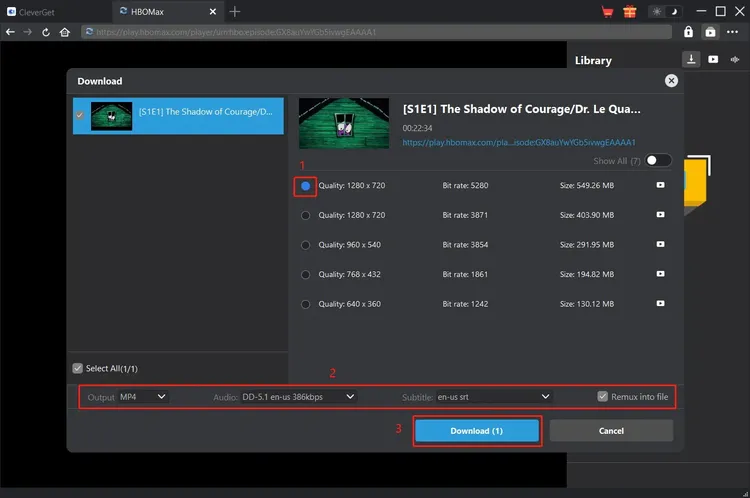The image size is (750, 498).
Task: Click the gift box icon
Action: pos(629,12)
